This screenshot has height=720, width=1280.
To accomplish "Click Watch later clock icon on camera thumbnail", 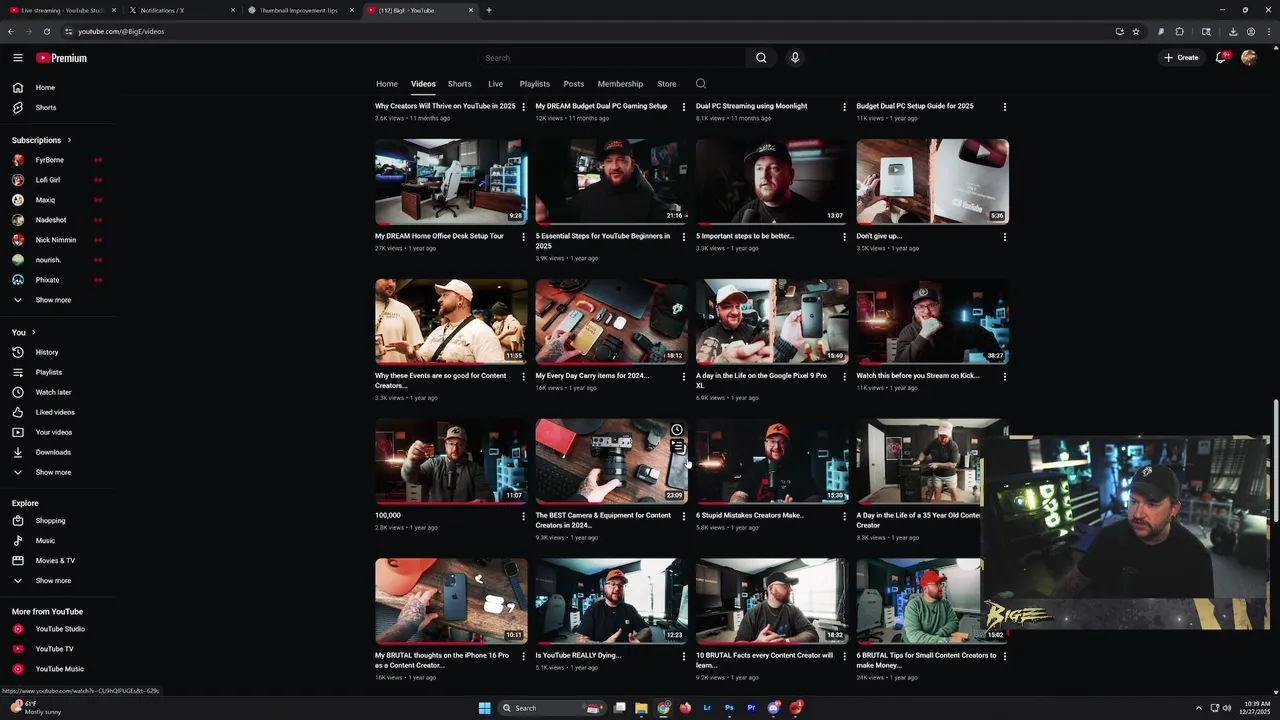I will pyautogui.click(x=677, y=430).
